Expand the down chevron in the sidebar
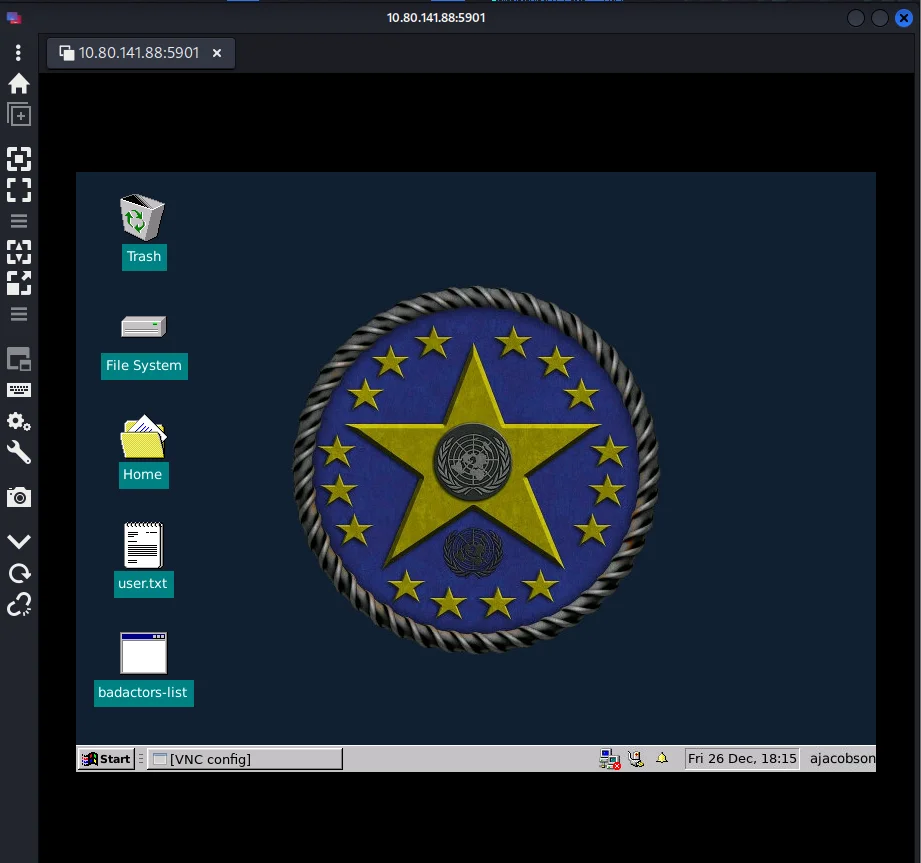The height and width of the screenshot is (863, 921). pyautogui.click(x=19, y=541)
